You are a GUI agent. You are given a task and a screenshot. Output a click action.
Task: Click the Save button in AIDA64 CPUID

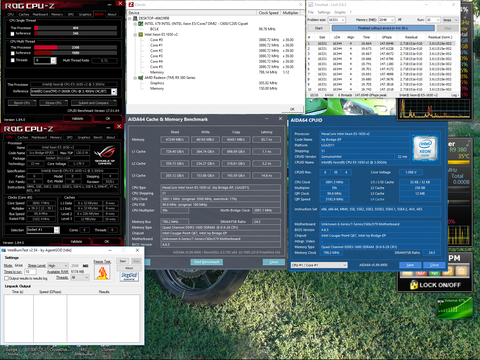[x=410, y=265]
